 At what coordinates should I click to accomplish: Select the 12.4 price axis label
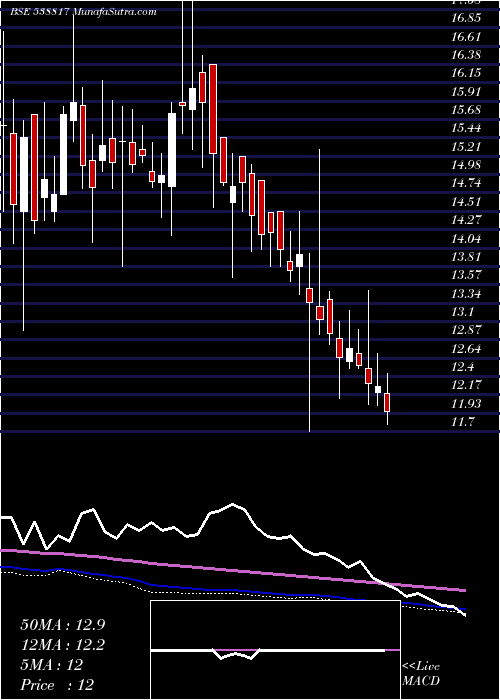pos(463,367)
